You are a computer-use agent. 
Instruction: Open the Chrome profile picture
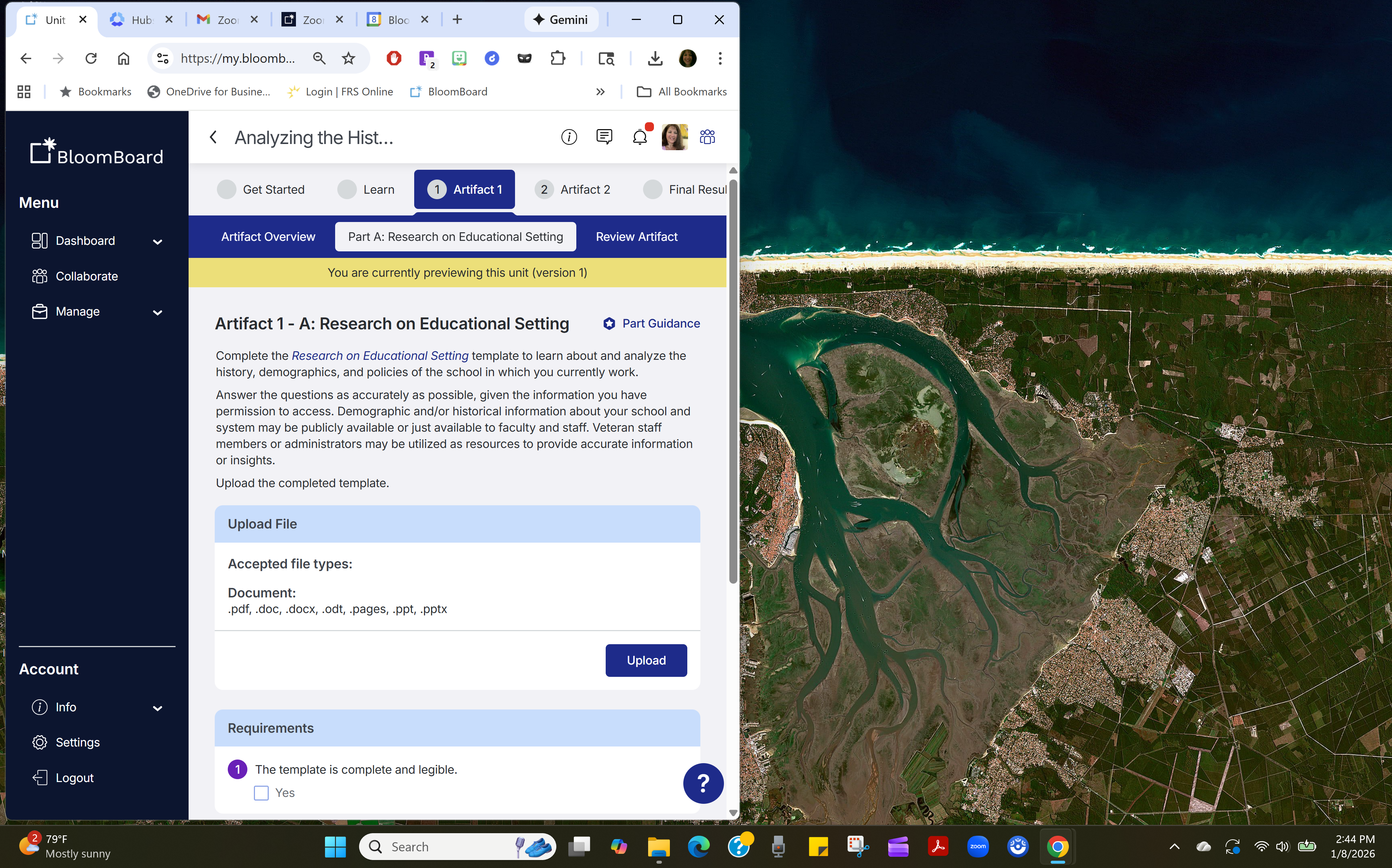(688, 58)
